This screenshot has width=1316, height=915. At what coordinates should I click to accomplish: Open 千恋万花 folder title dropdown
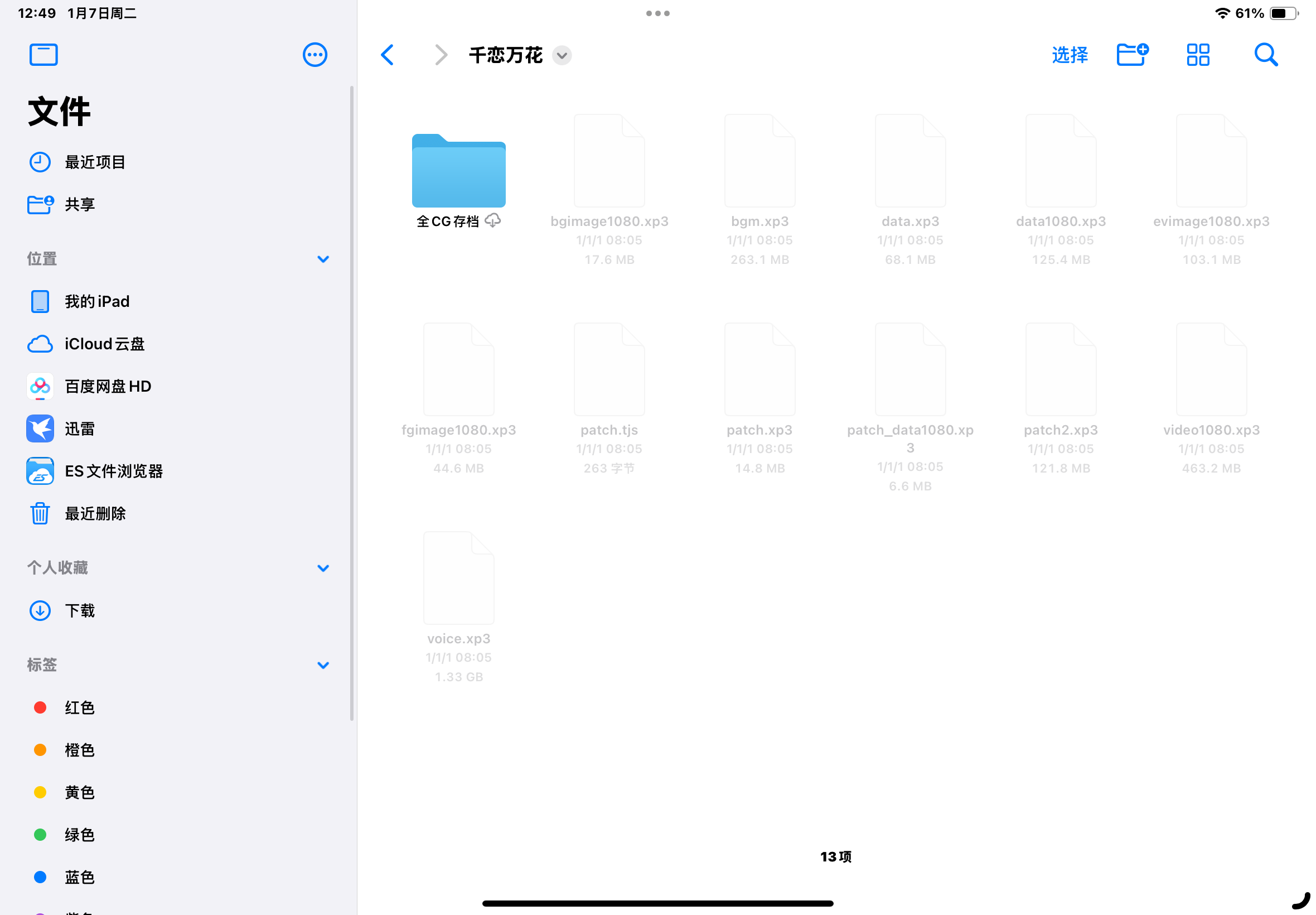(x=562, y=56)
